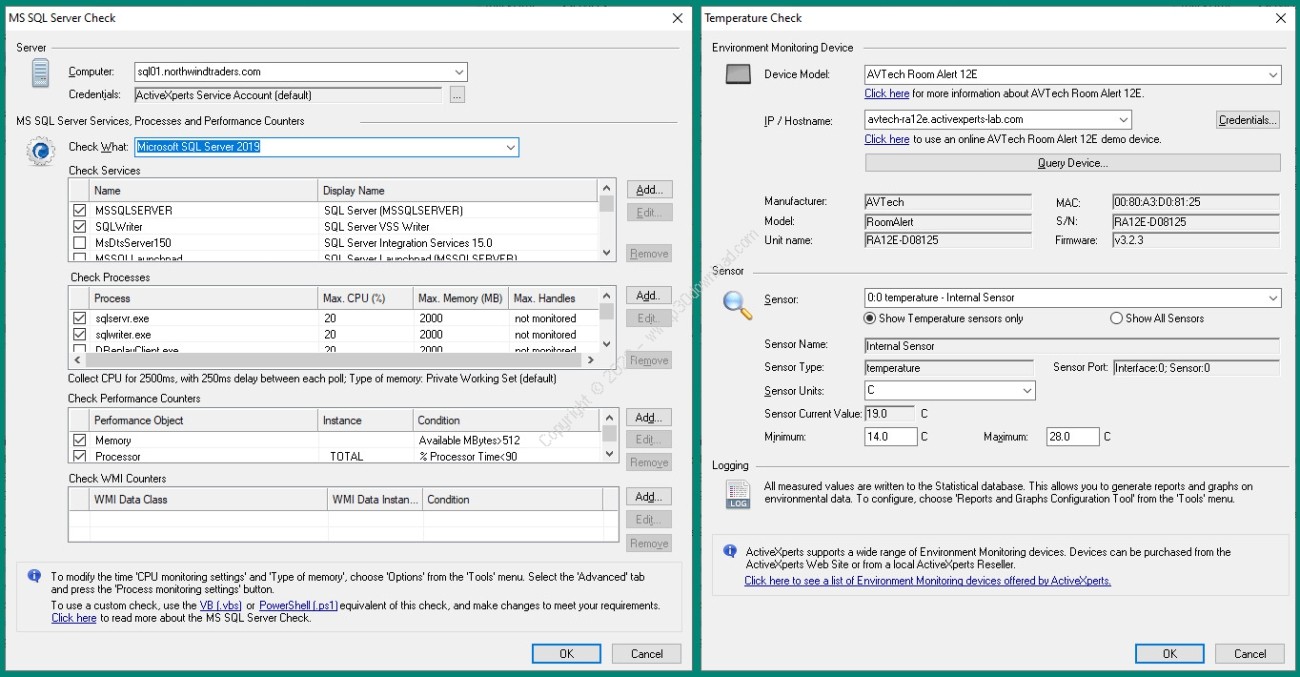Click the Check Services list scroll down arrow
This screenshot has width=1300, height=677.
pyautogui.click(x=607, y=253)
